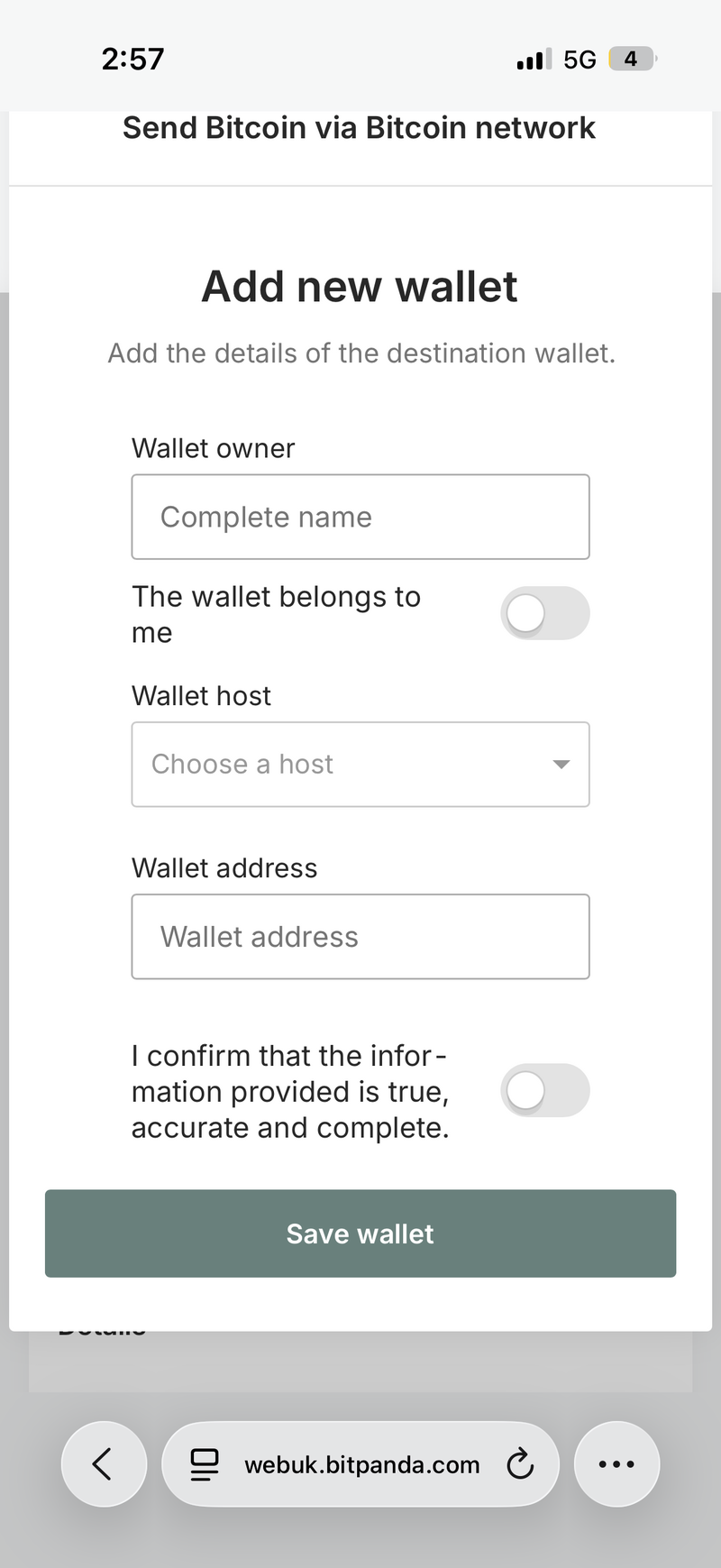The width and height of the screenshot is (721, 1568).
Task: Open the three-dots browser menu
Action: tap(616, 1464)
